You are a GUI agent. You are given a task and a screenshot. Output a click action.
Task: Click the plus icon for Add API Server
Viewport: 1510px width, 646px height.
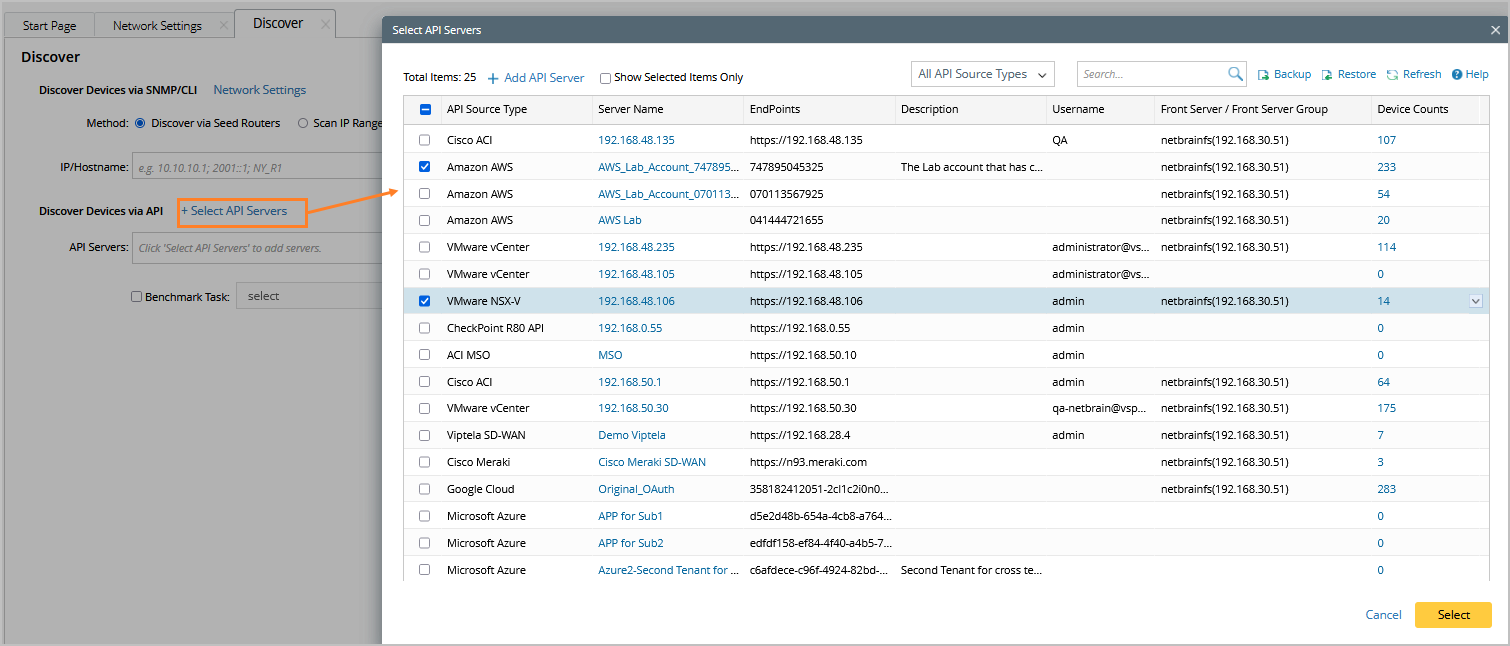(x=493, y=78)
